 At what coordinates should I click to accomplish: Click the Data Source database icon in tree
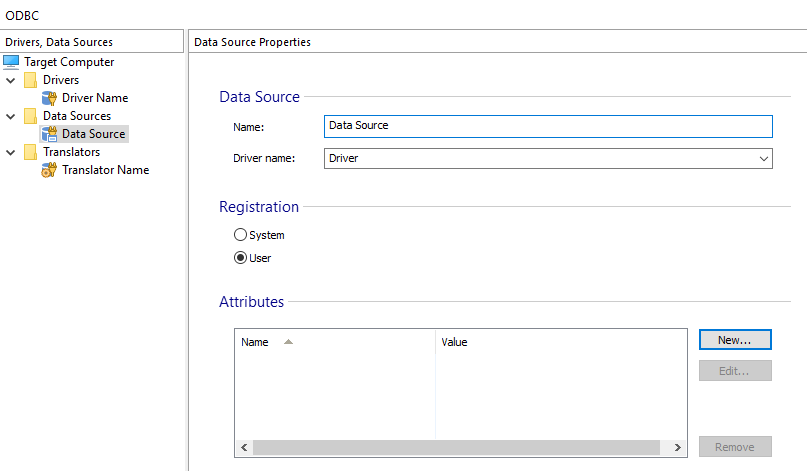(49, 134)
